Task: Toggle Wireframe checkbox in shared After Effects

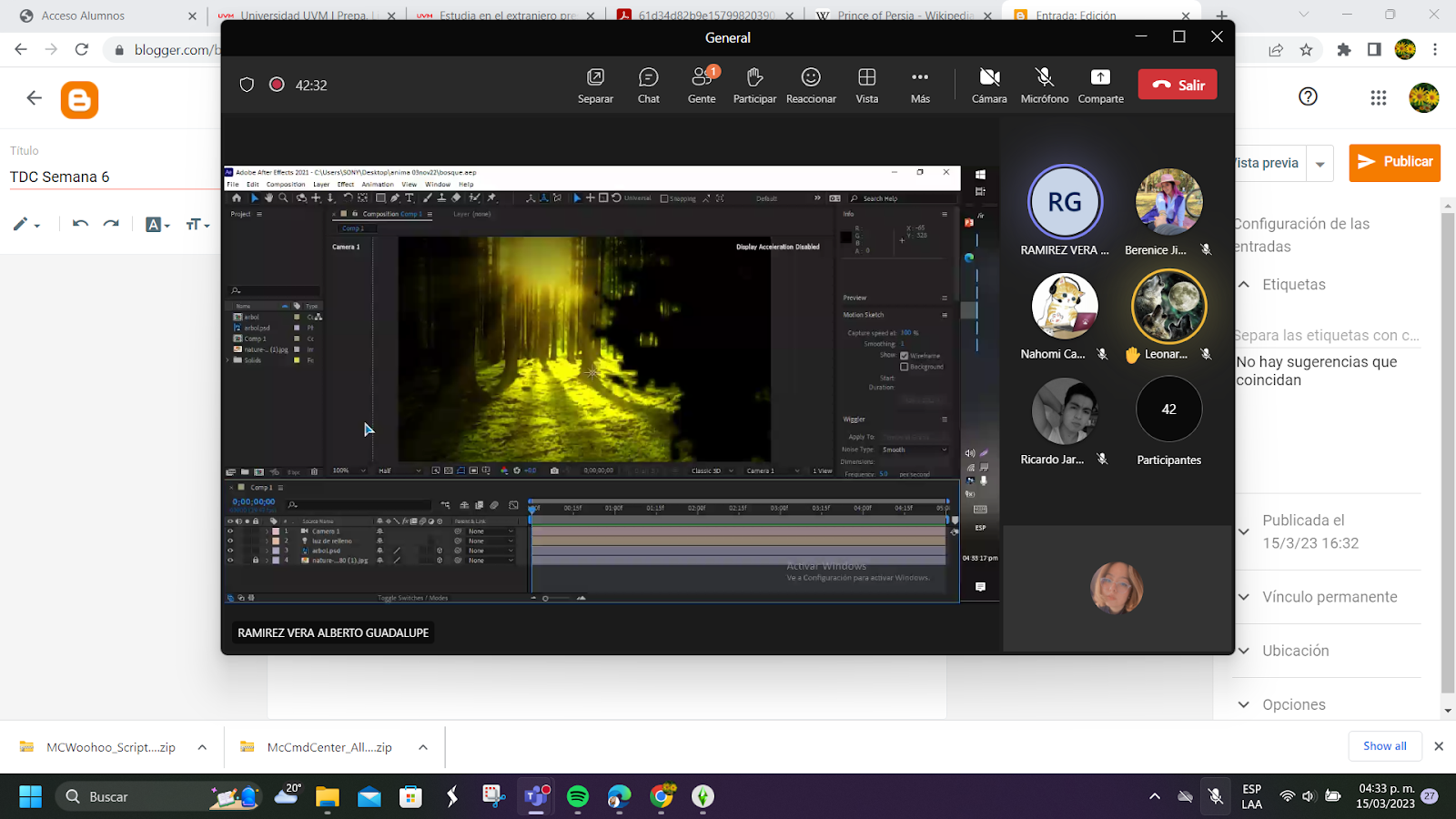Action: point(904,356)
